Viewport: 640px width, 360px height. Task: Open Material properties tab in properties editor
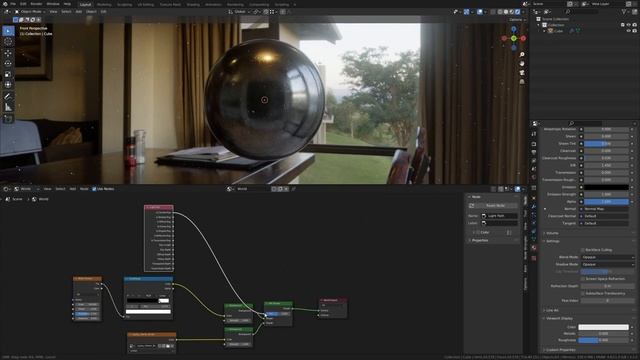[x=533, y=248]
